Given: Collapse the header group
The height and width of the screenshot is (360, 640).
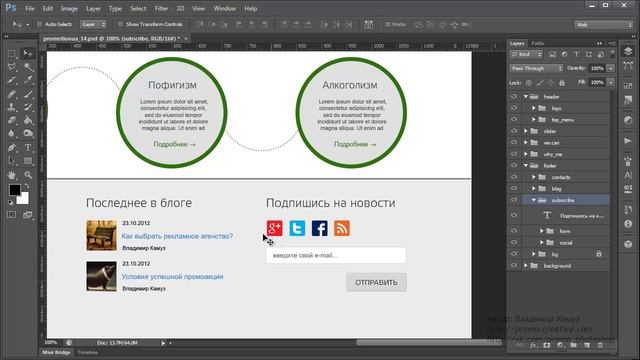Looking at the screenshot, I should [526, 97].
